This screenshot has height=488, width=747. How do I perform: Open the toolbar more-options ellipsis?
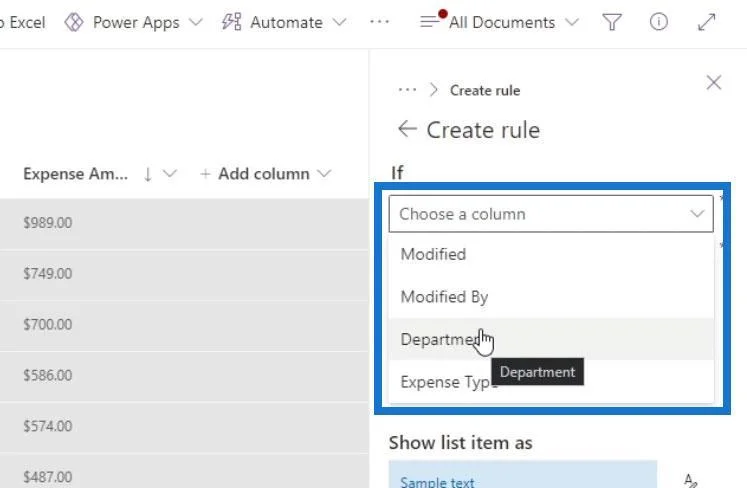click(x=379, y=22)
